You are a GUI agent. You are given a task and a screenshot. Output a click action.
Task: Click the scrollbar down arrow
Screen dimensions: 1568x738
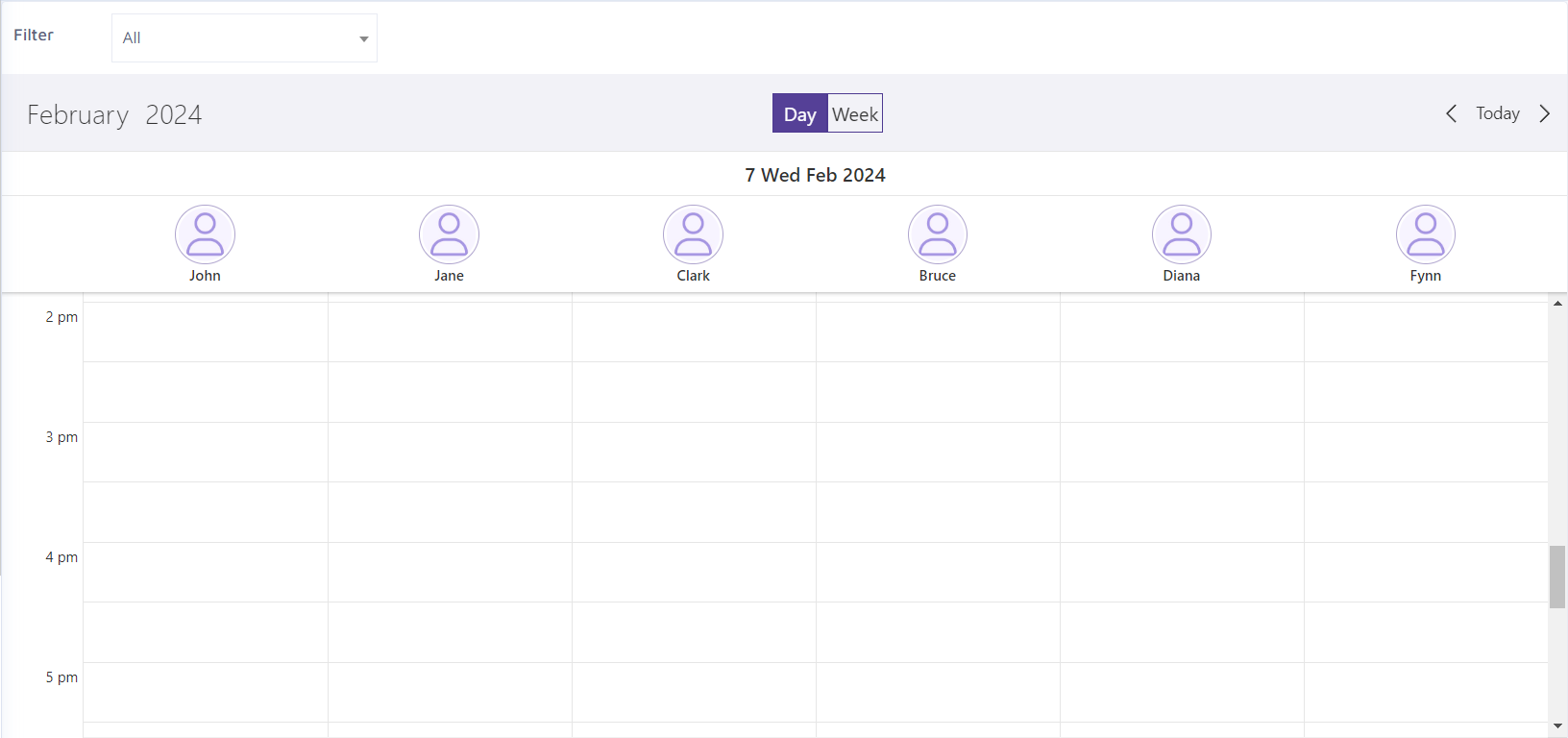click(1557, 726)
